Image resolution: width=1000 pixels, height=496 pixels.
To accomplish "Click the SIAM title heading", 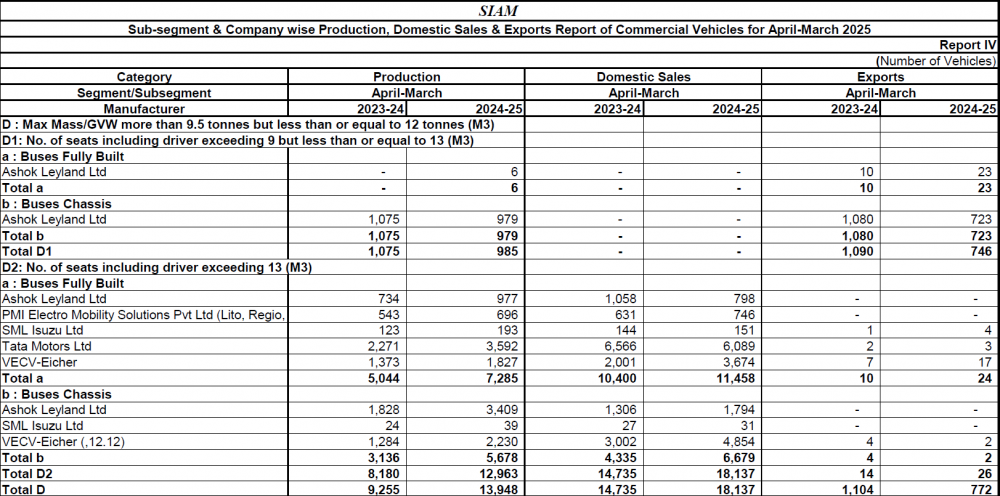I will [498, 11].
